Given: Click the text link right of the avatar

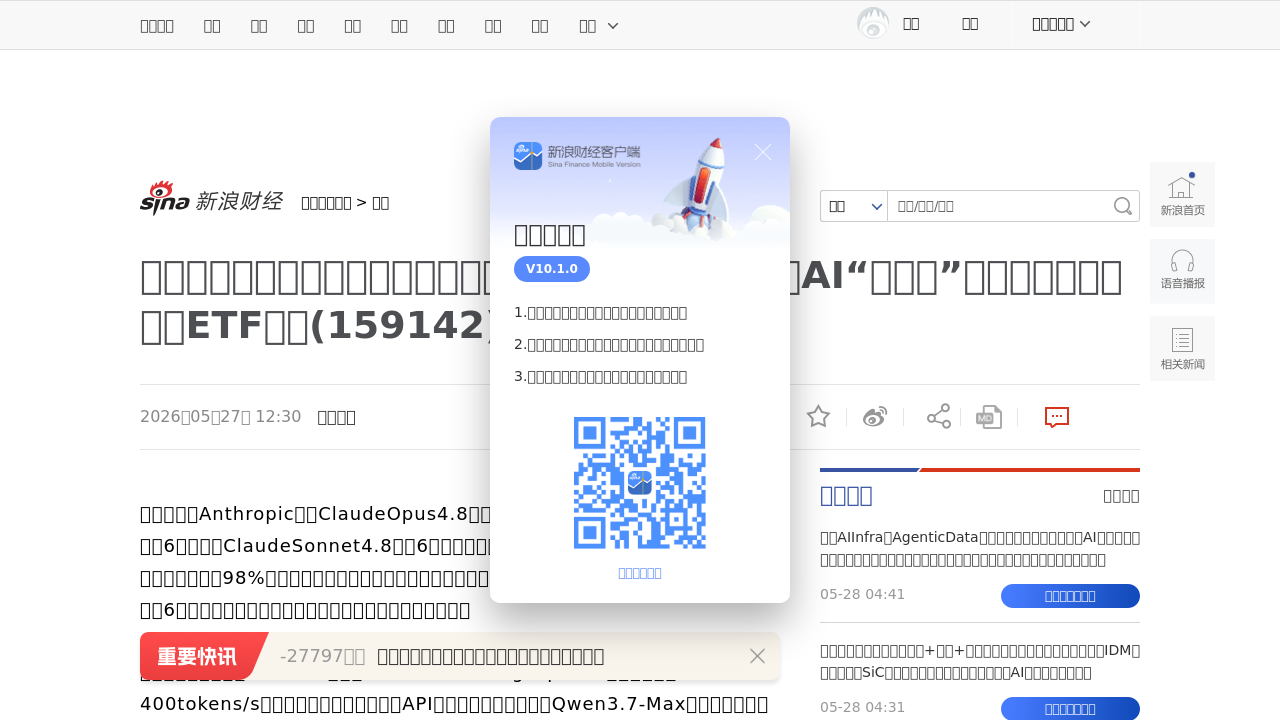Looking at the screenshot, I should click(911, 24).
